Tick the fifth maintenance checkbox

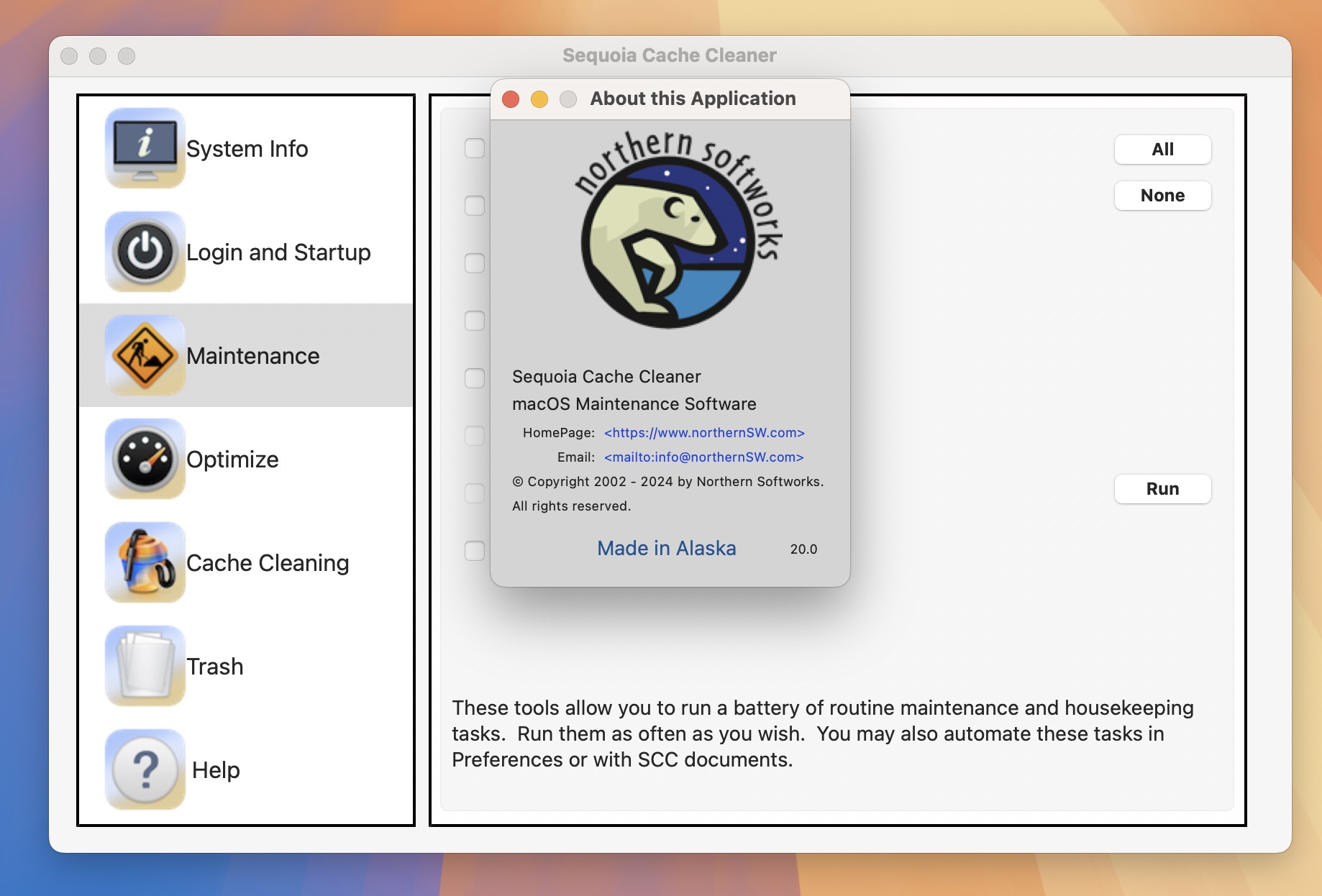475,378
